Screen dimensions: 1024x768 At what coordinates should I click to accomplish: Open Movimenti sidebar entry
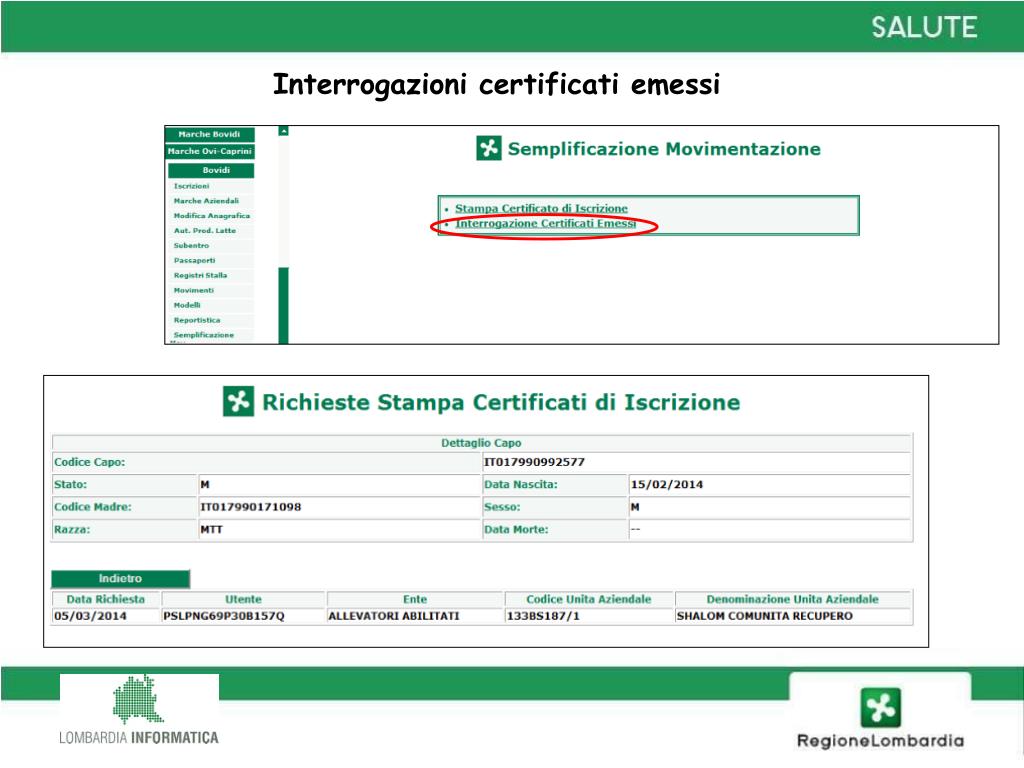click(x=193, y=290)
